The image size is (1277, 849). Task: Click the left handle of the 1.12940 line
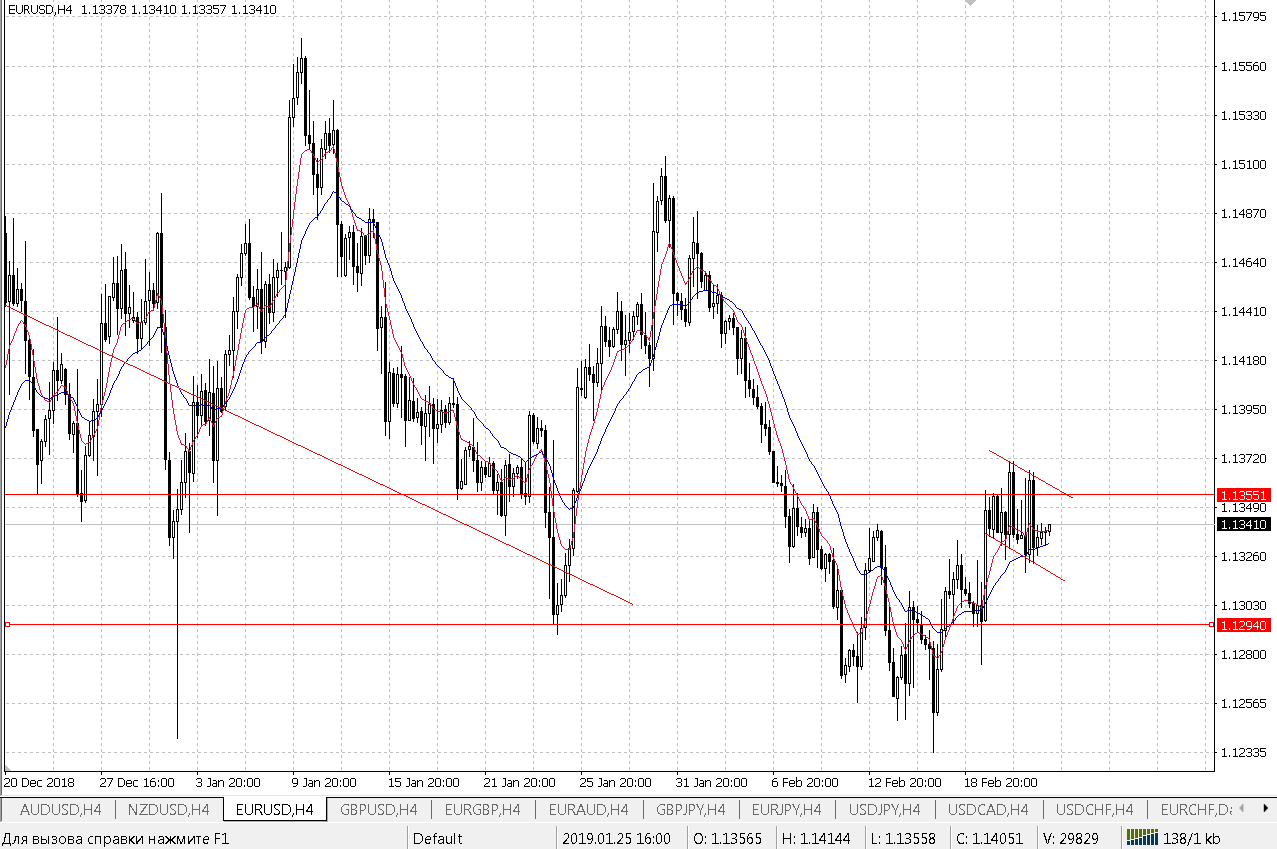[7, 624]
